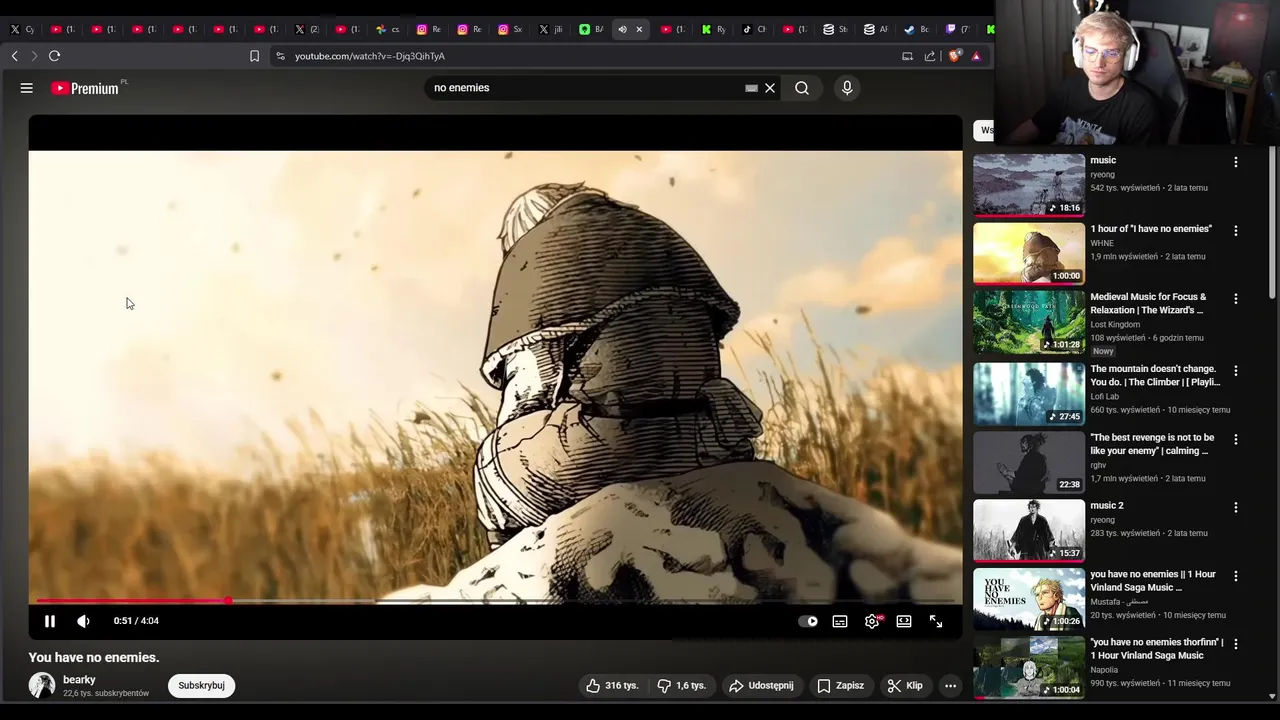Image resolution: width=1280 pixels, height=720 pixels.
Task: Toggle subtitles with the captions icon
Action: [840, 621]
